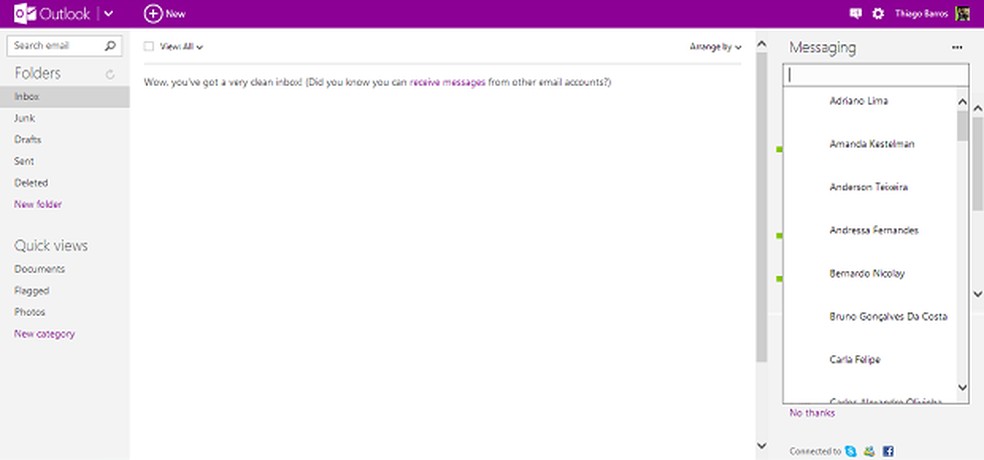This screenshot has height=460, width=984.
Task: Click the Thiago Barros profile picture
Action: 962,13
